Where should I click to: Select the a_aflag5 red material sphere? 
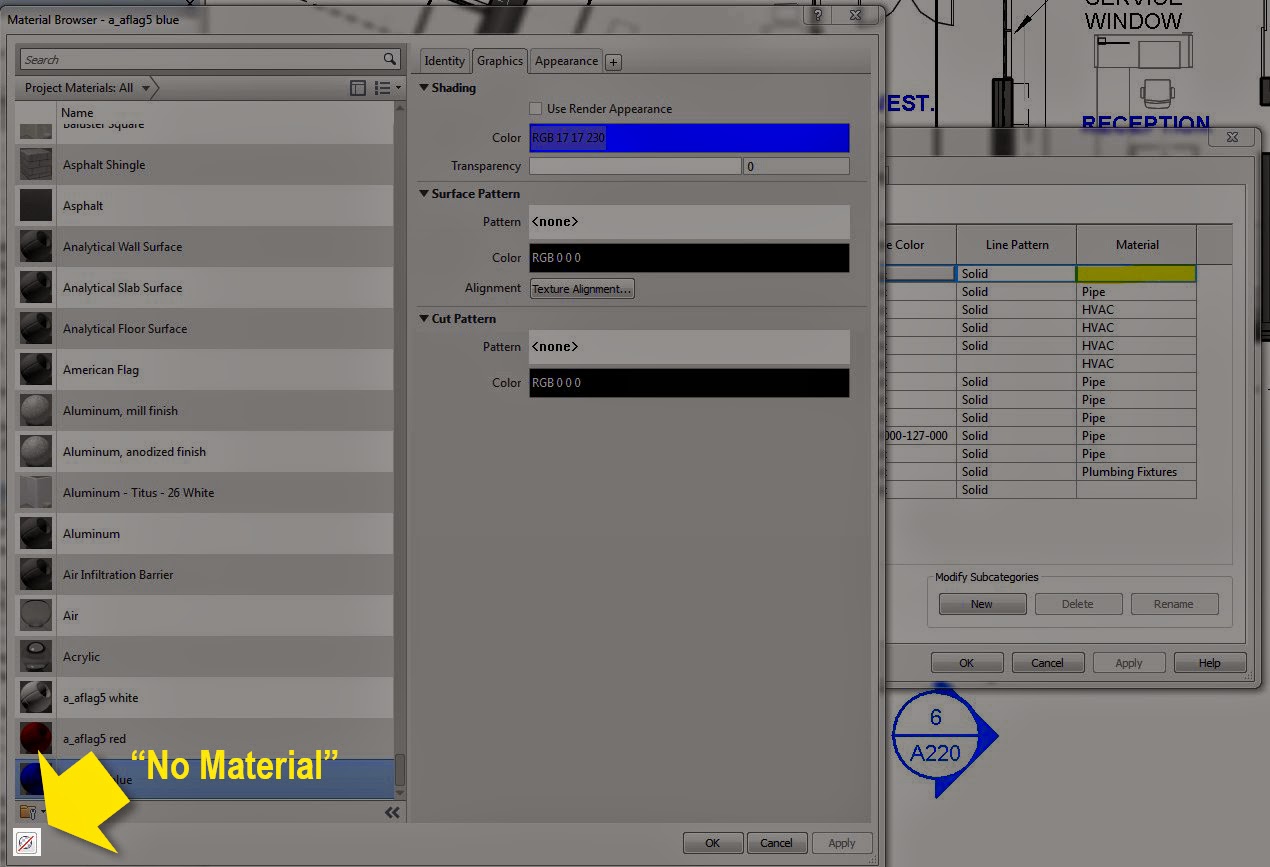[35, 738]
